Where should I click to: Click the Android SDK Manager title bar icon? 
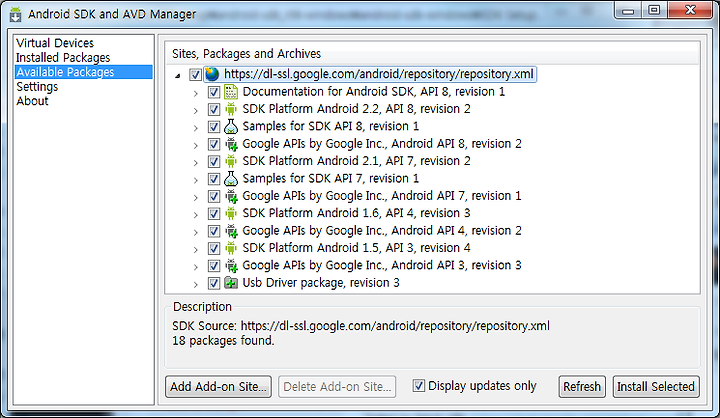[16, 15]
